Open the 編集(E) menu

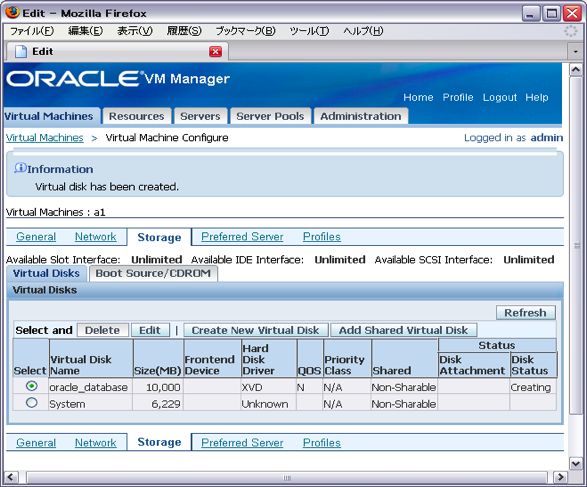pos(85,31)
